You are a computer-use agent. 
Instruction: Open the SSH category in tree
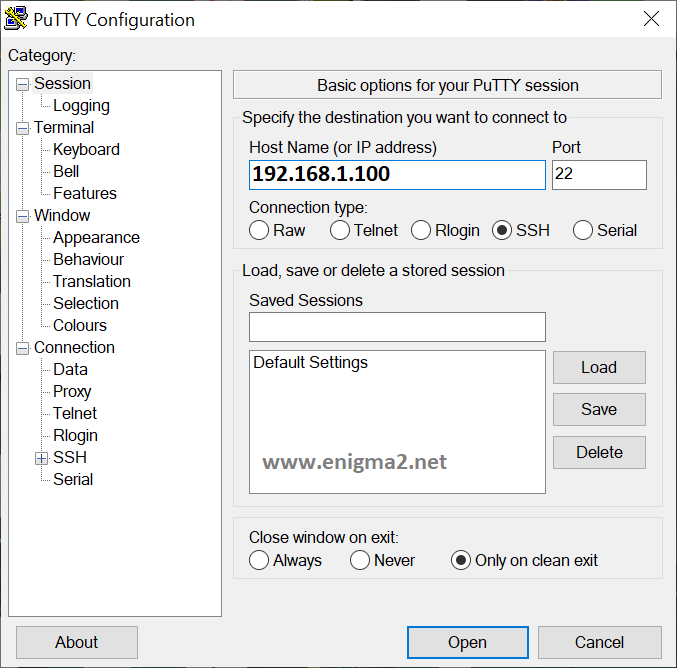(70, 457)
